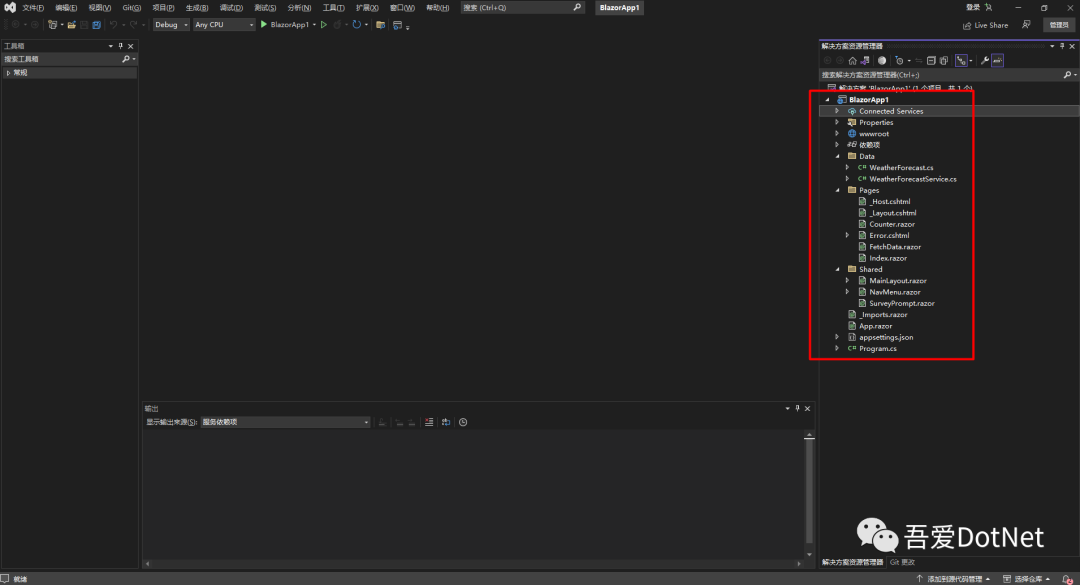Image resolution: width=1080 pixels, height=585 pixels.
Task: Expand the wwwroot node
Action: [838, 134]
